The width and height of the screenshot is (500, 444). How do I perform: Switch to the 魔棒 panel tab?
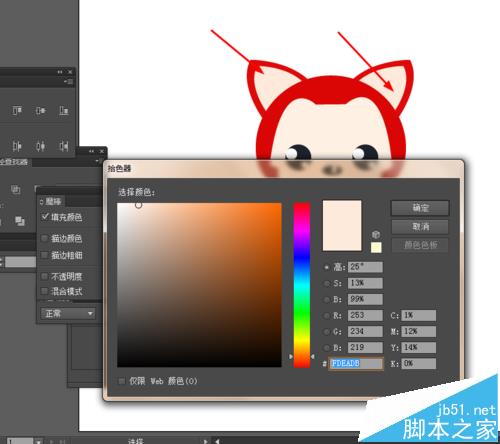(51, 202)
